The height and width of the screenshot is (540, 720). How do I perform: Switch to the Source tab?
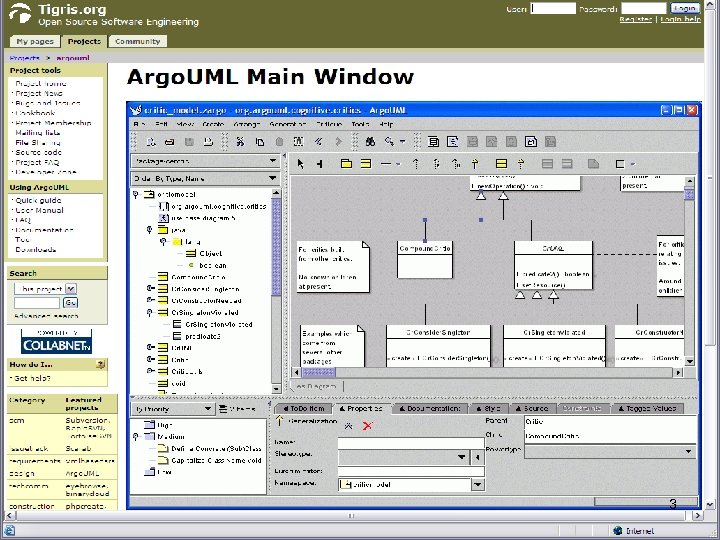pos(531,408)
